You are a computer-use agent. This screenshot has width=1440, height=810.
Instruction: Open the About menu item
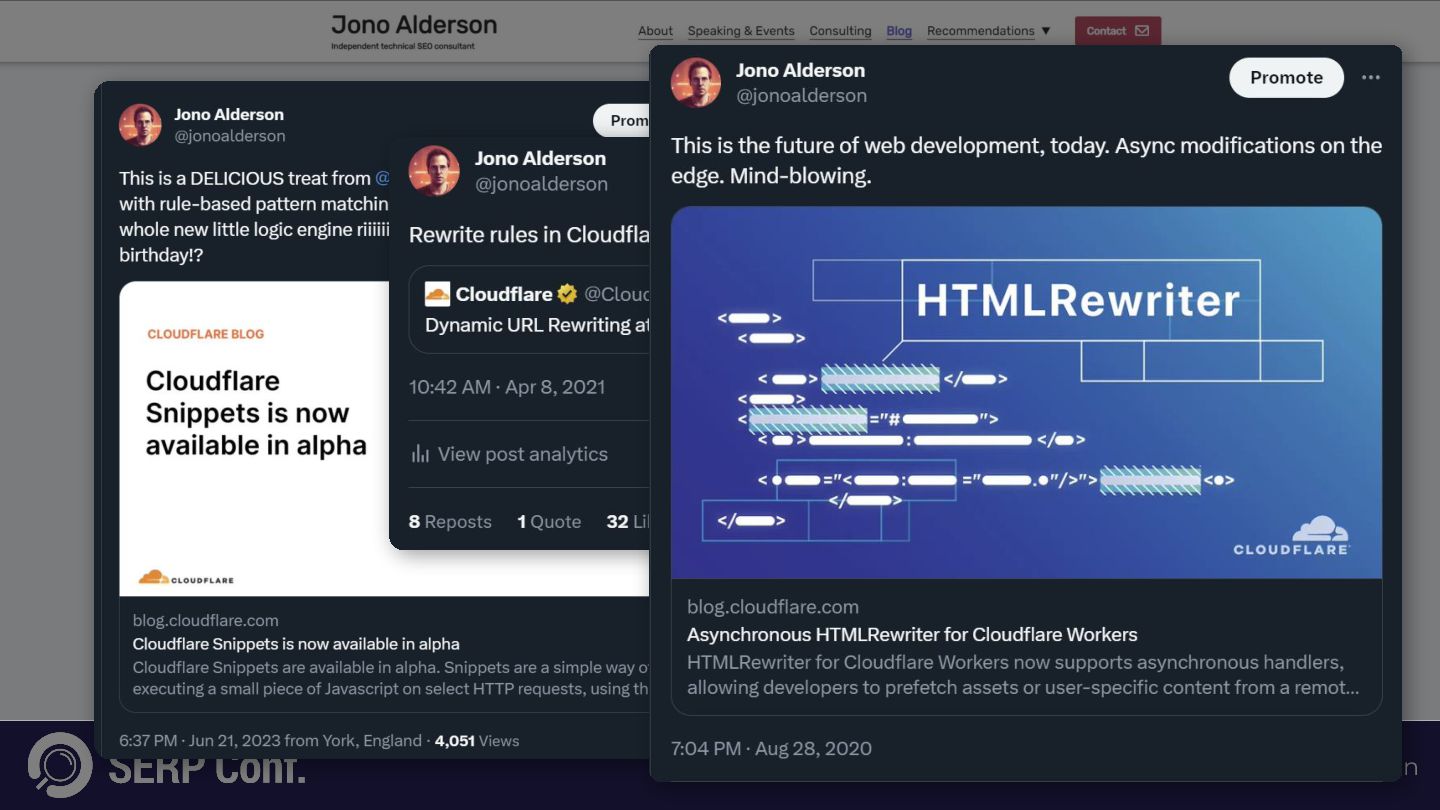coord(655,31)
